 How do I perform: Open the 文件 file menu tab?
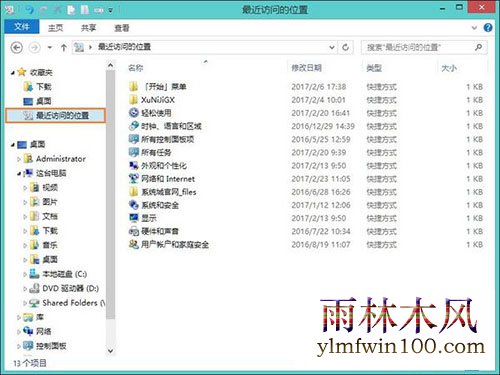point(22,27)
